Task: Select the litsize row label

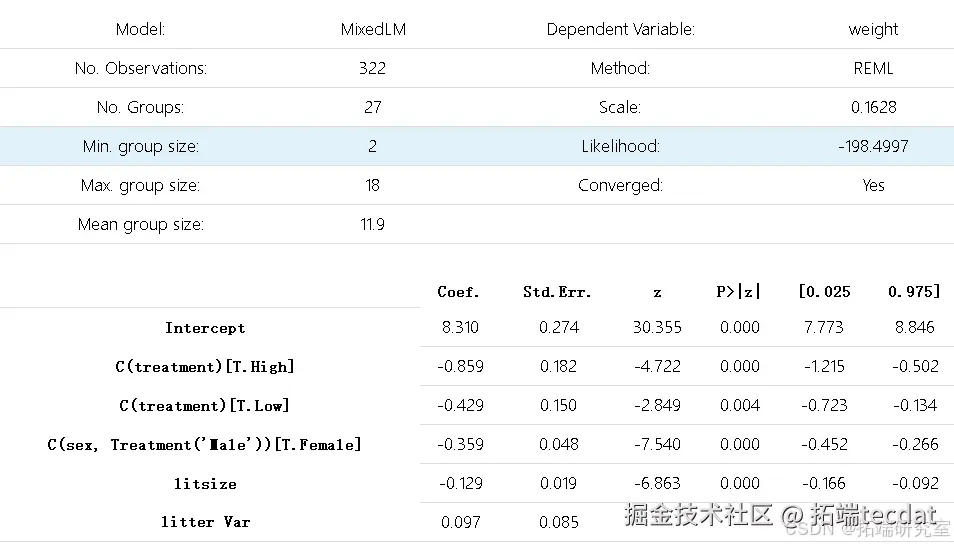Action: pos(205,484)
